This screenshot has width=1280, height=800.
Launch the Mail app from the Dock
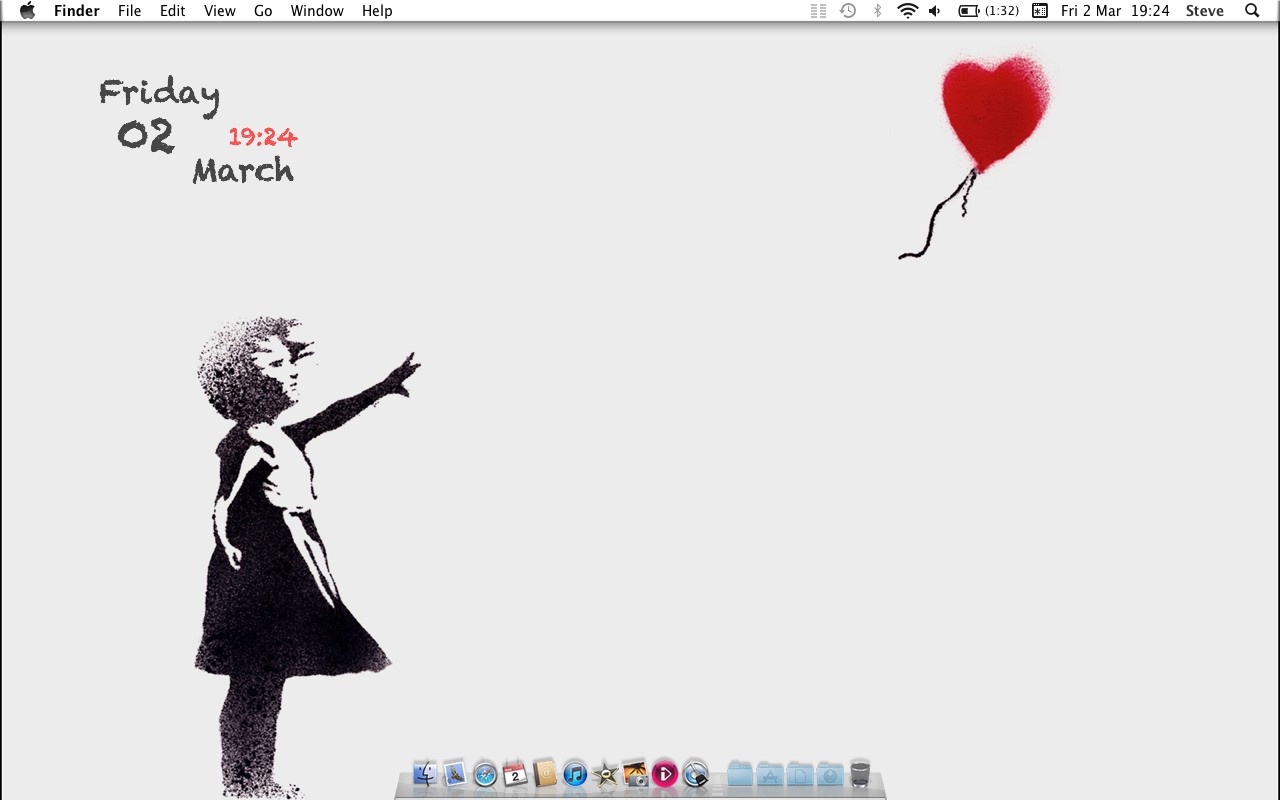[455, 773]
